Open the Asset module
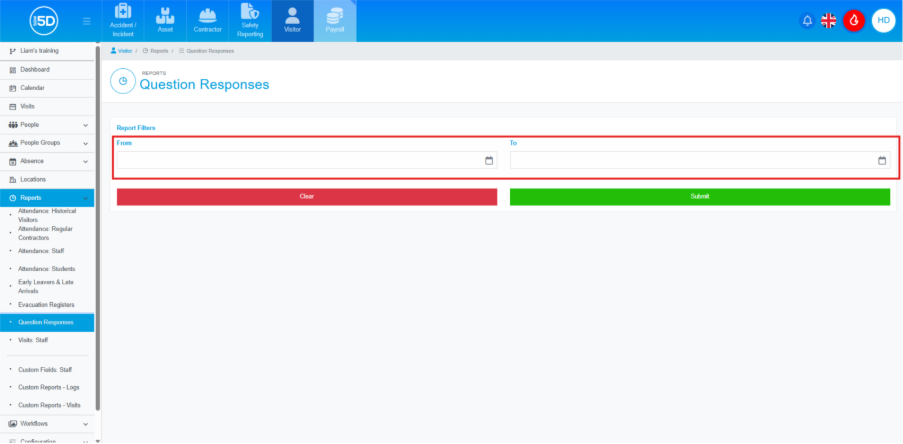Viewport: 903px width, 444px height. 165,21
